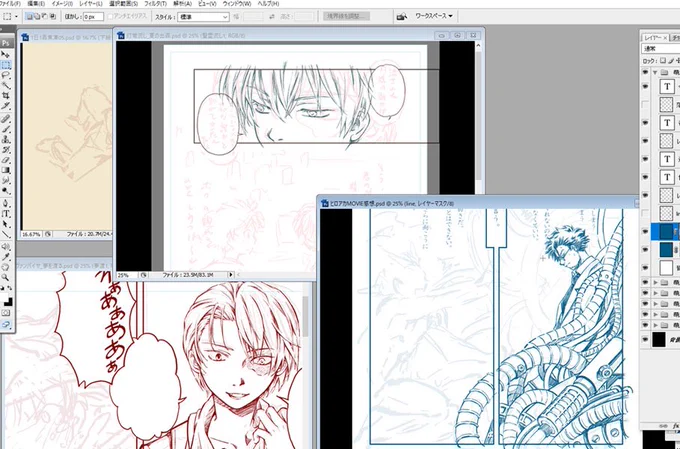Select the Lasso tool
The width and height of the screenshot is (680, 449).
pos(6,75)
